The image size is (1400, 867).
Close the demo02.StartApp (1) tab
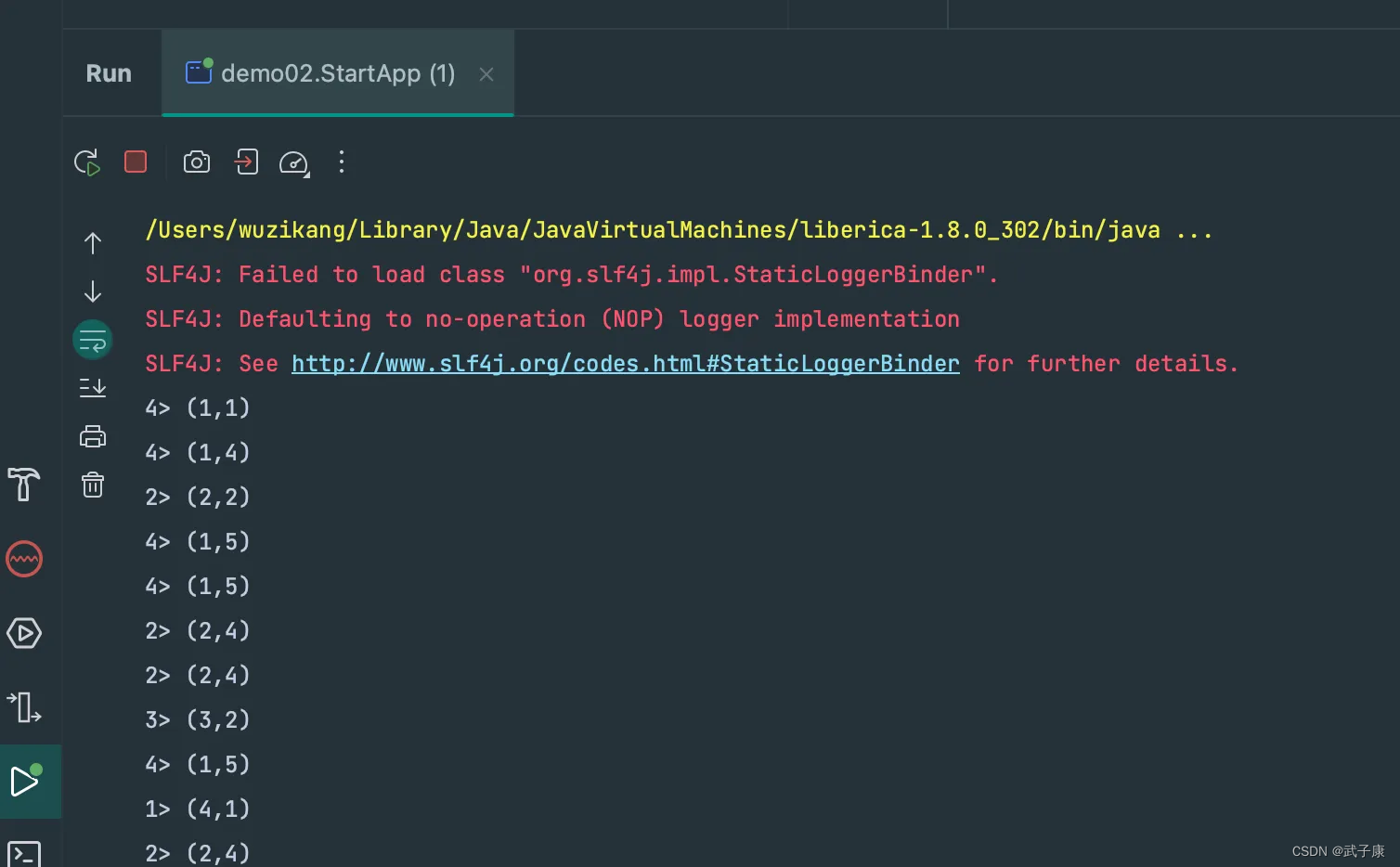coord(486,74)
